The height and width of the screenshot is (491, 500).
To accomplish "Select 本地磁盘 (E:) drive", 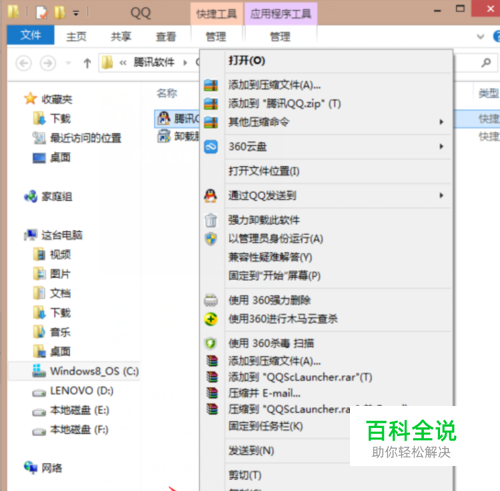I will coord(80,410).
